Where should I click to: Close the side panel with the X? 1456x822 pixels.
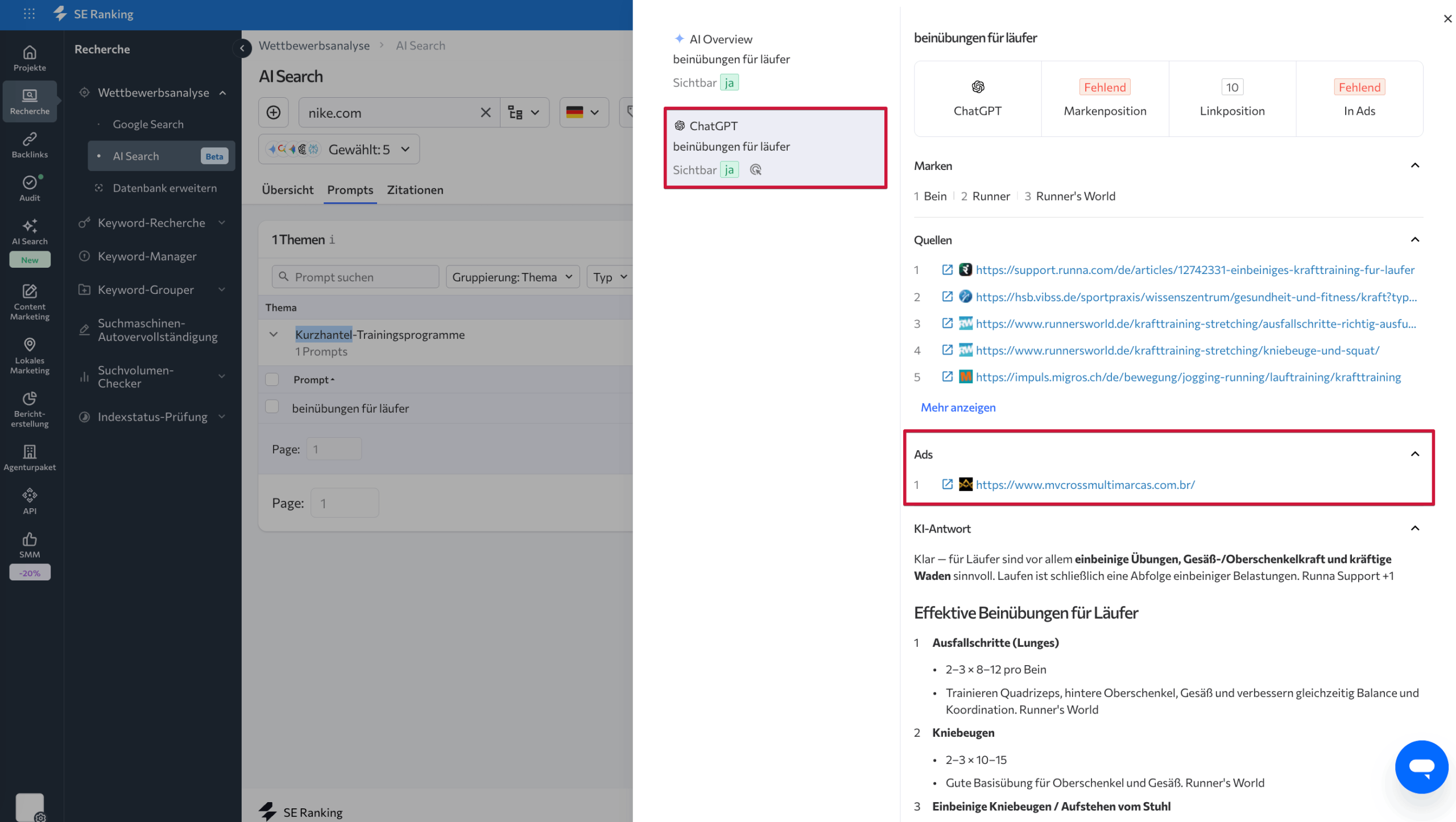point(1447,19)
